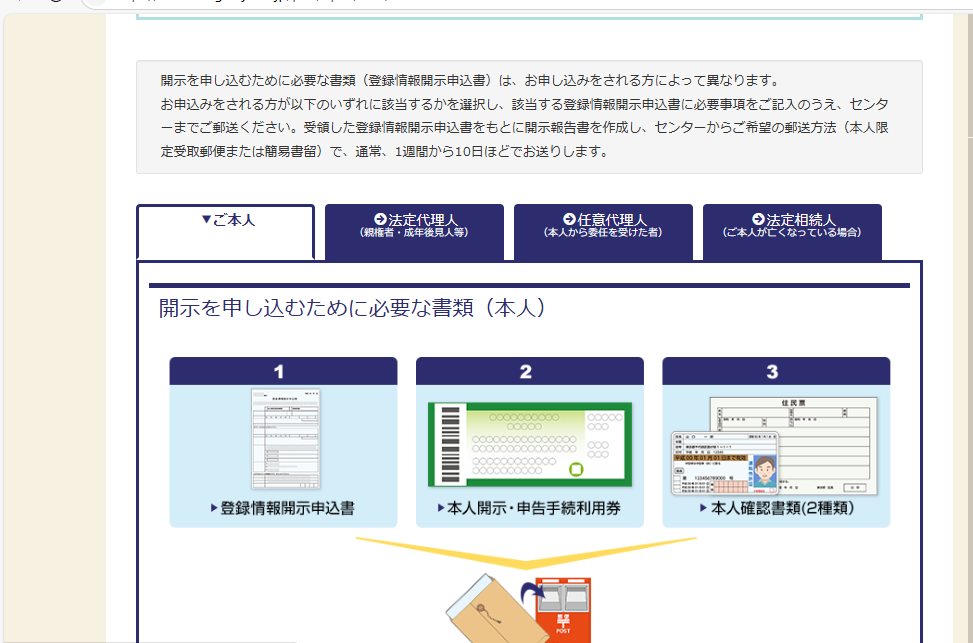The height and width of the screenshot is (643, 973).
Task: Click the arrow icon on 法定代理人 tab
Action: (x=380, y=219)
